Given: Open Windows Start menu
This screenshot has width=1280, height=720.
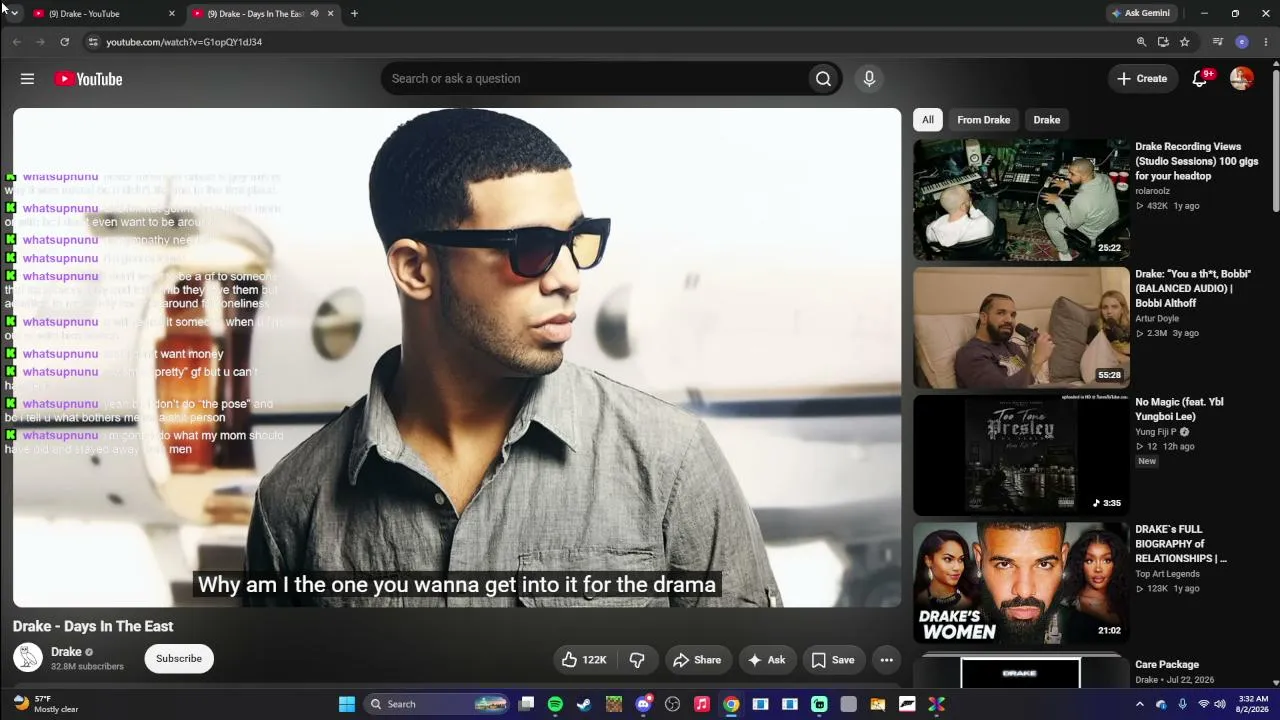Looking at the screenshot, I should (346, 704).
